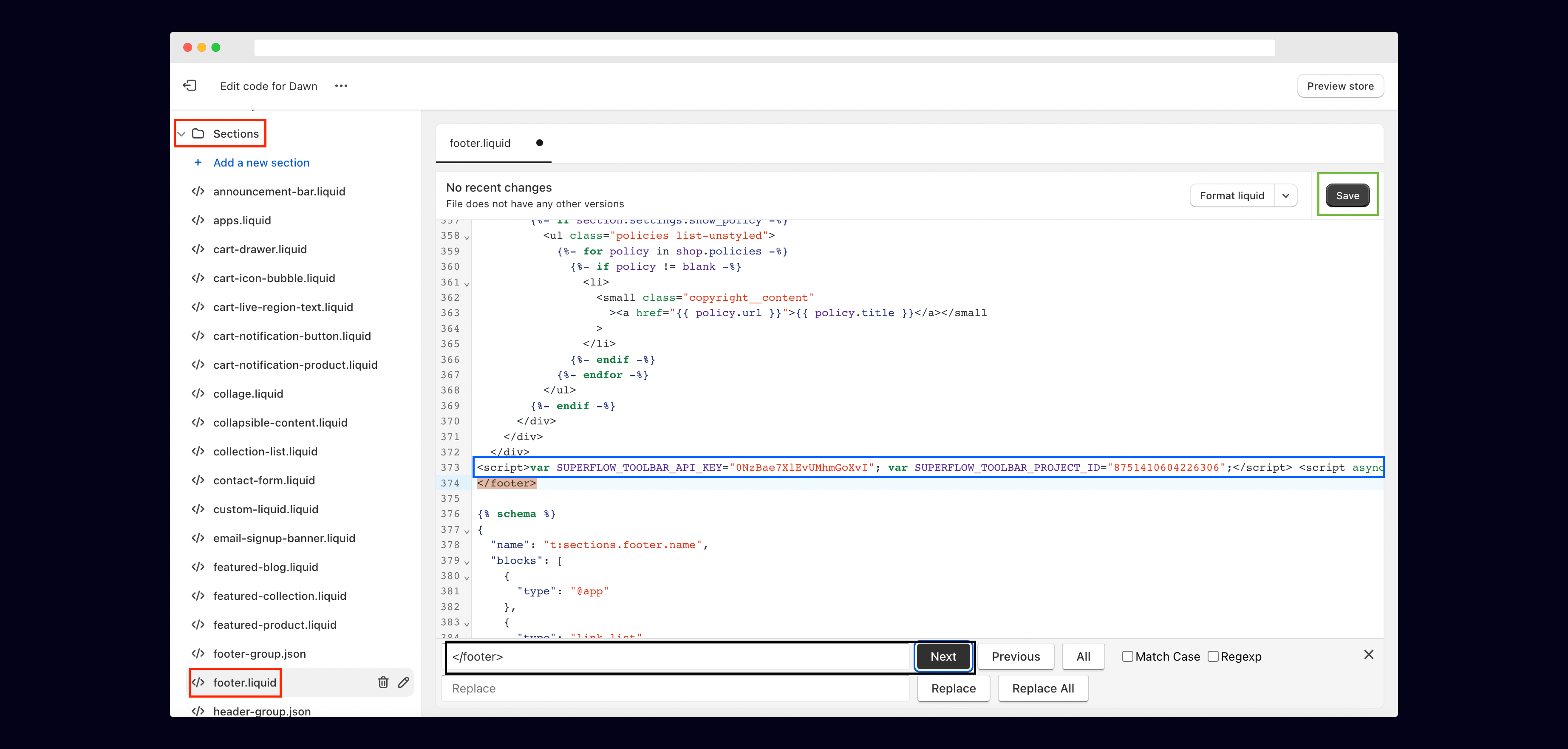
Task: Rename footer.liquid using the pencil icon
Action: click(404, 682)
